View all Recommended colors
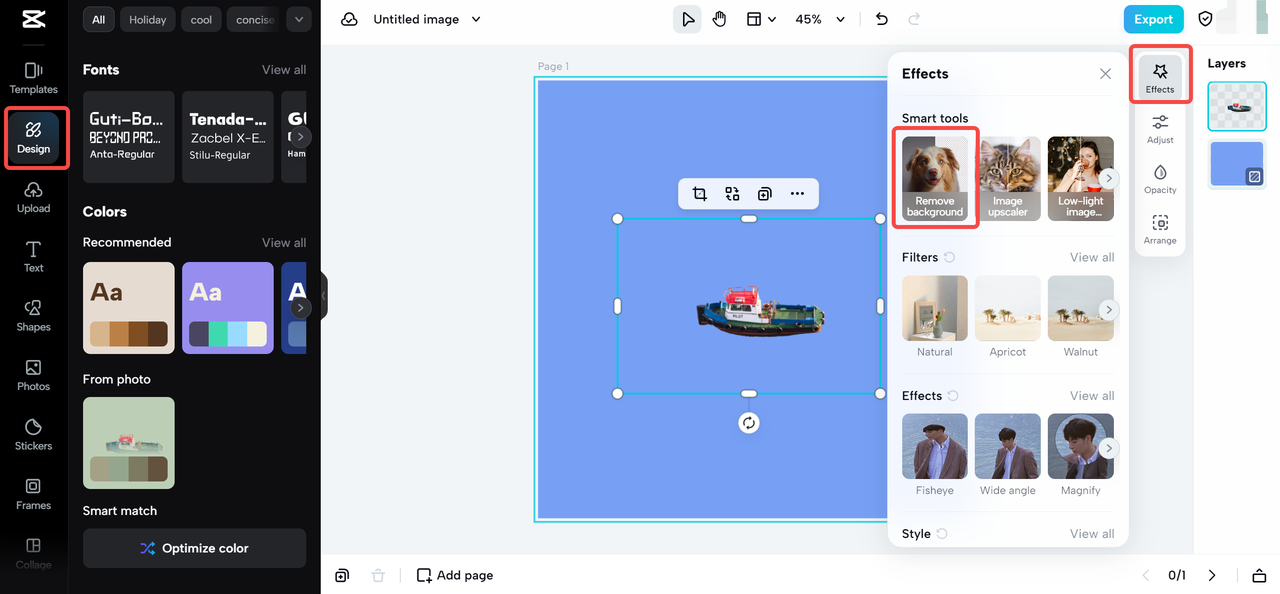This screenshot has height=594, width=1280. 284,242
